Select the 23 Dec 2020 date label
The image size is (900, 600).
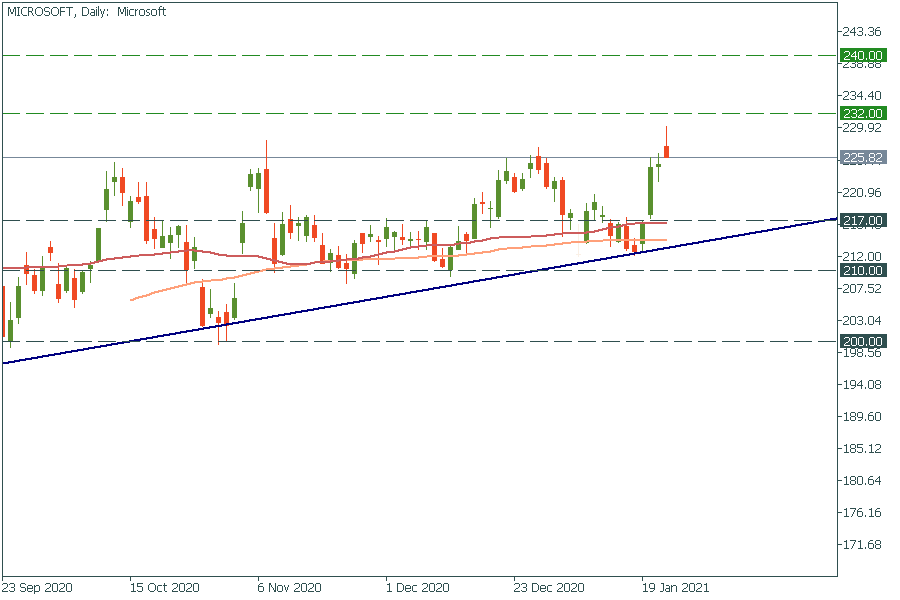pyautogui.click(x=549, y=588)
